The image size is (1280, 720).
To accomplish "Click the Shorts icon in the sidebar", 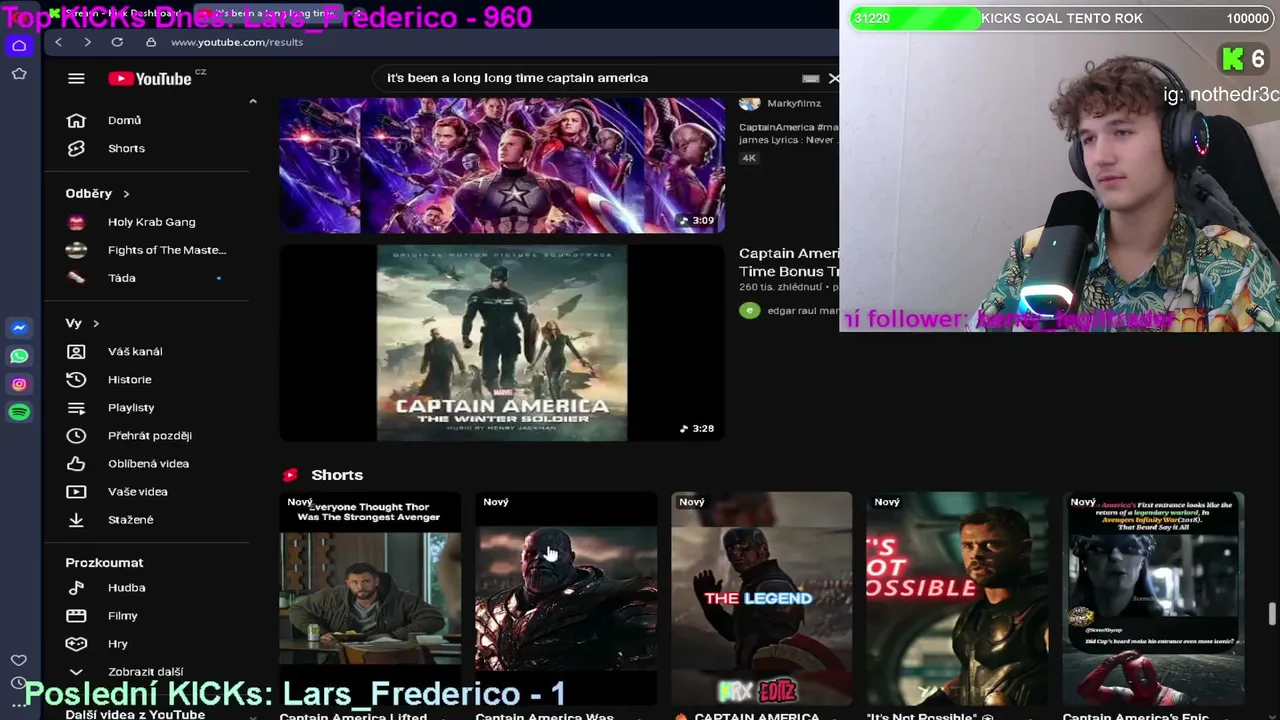I will [76, 148].
